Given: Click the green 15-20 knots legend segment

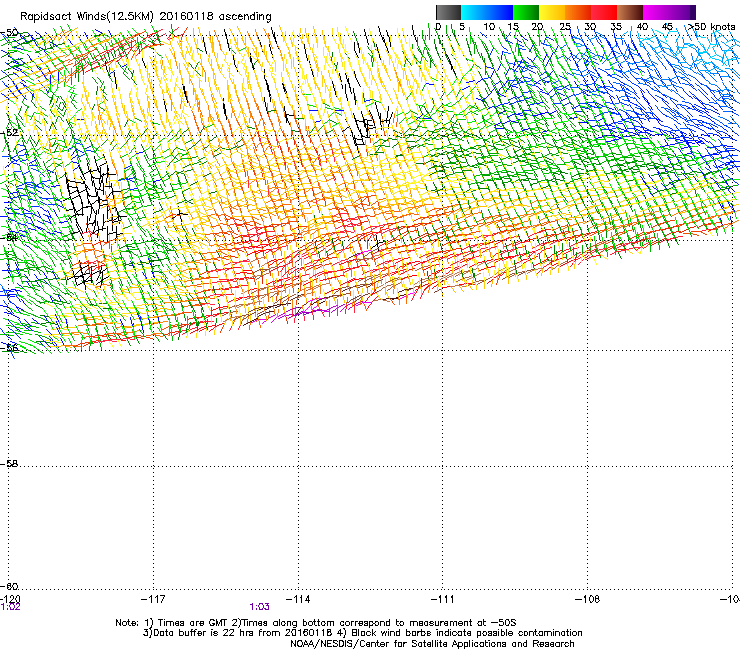Looking at the screenshot, I should pos(526,12).
